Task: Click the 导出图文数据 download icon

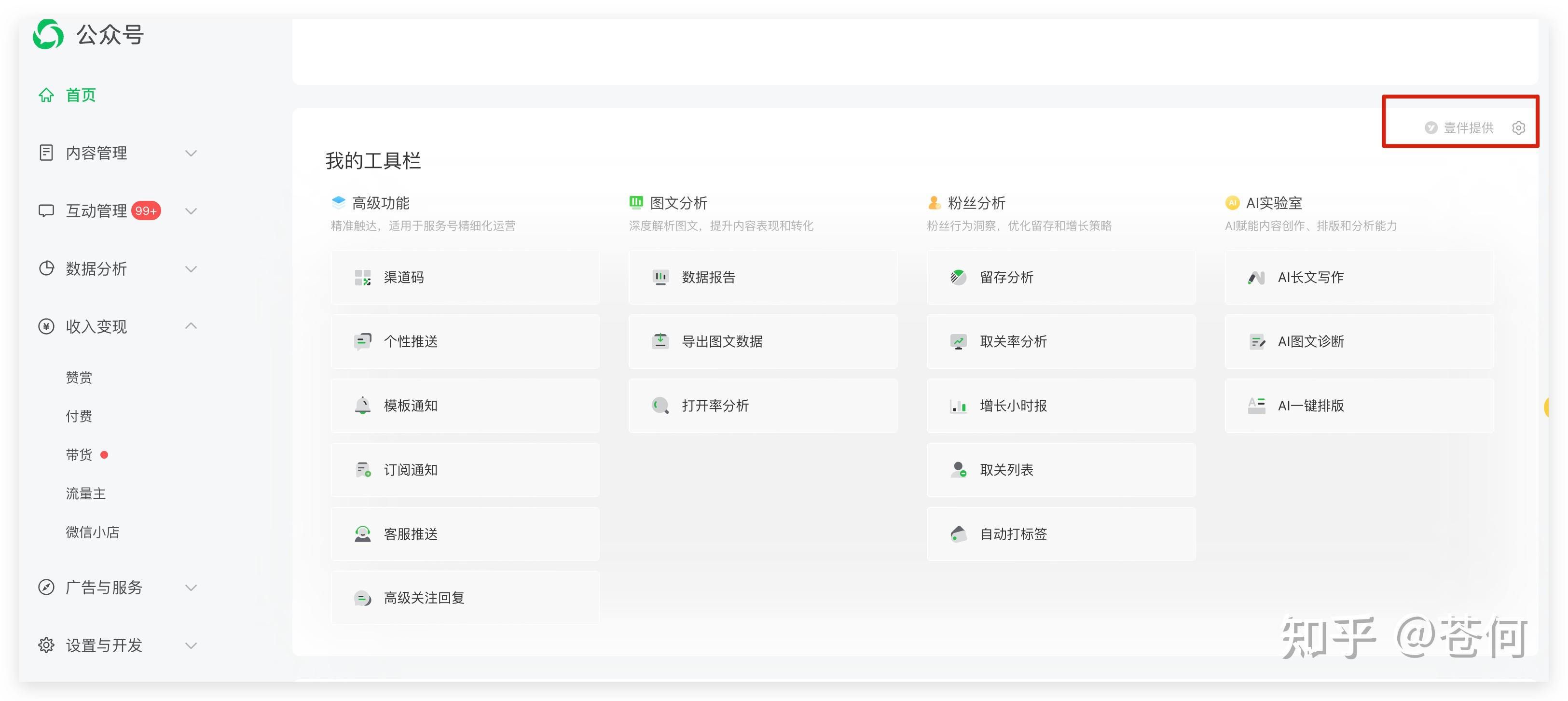Action: click(x=660, y=341)
